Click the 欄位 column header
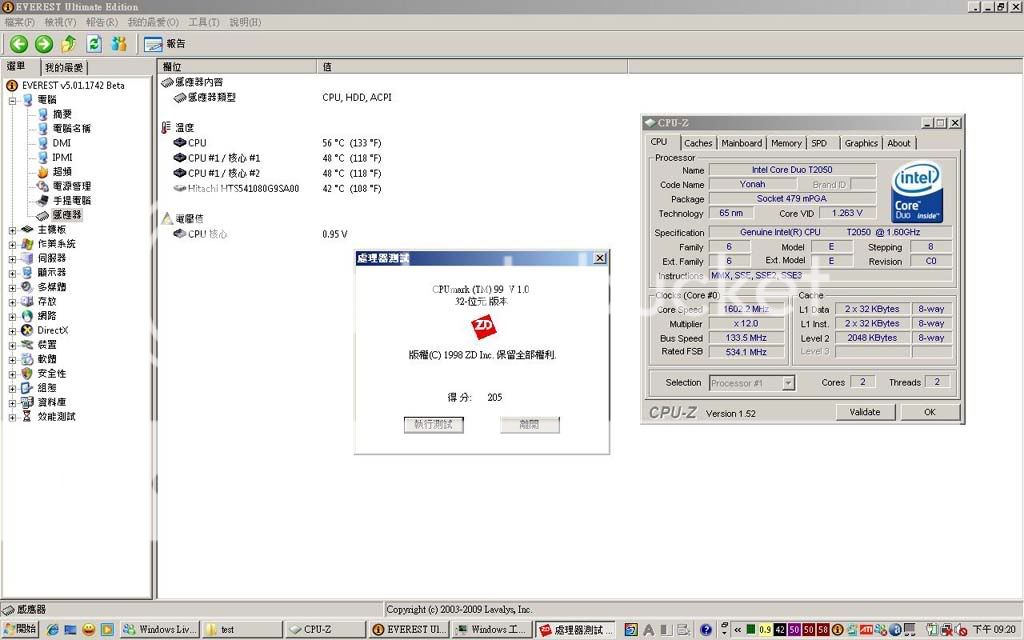This screenshot has height=640, width=1024. (x=237, y=67)
